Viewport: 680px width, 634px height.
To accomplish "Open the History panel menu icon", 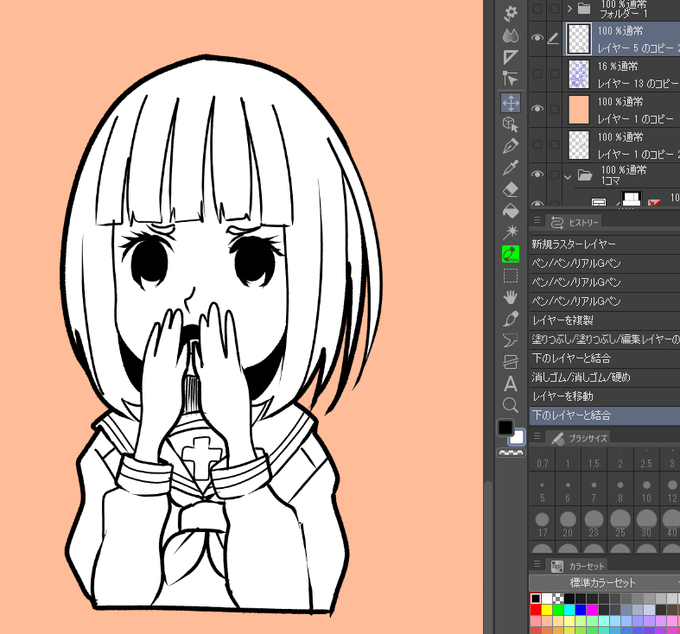I will coord(537,221).
